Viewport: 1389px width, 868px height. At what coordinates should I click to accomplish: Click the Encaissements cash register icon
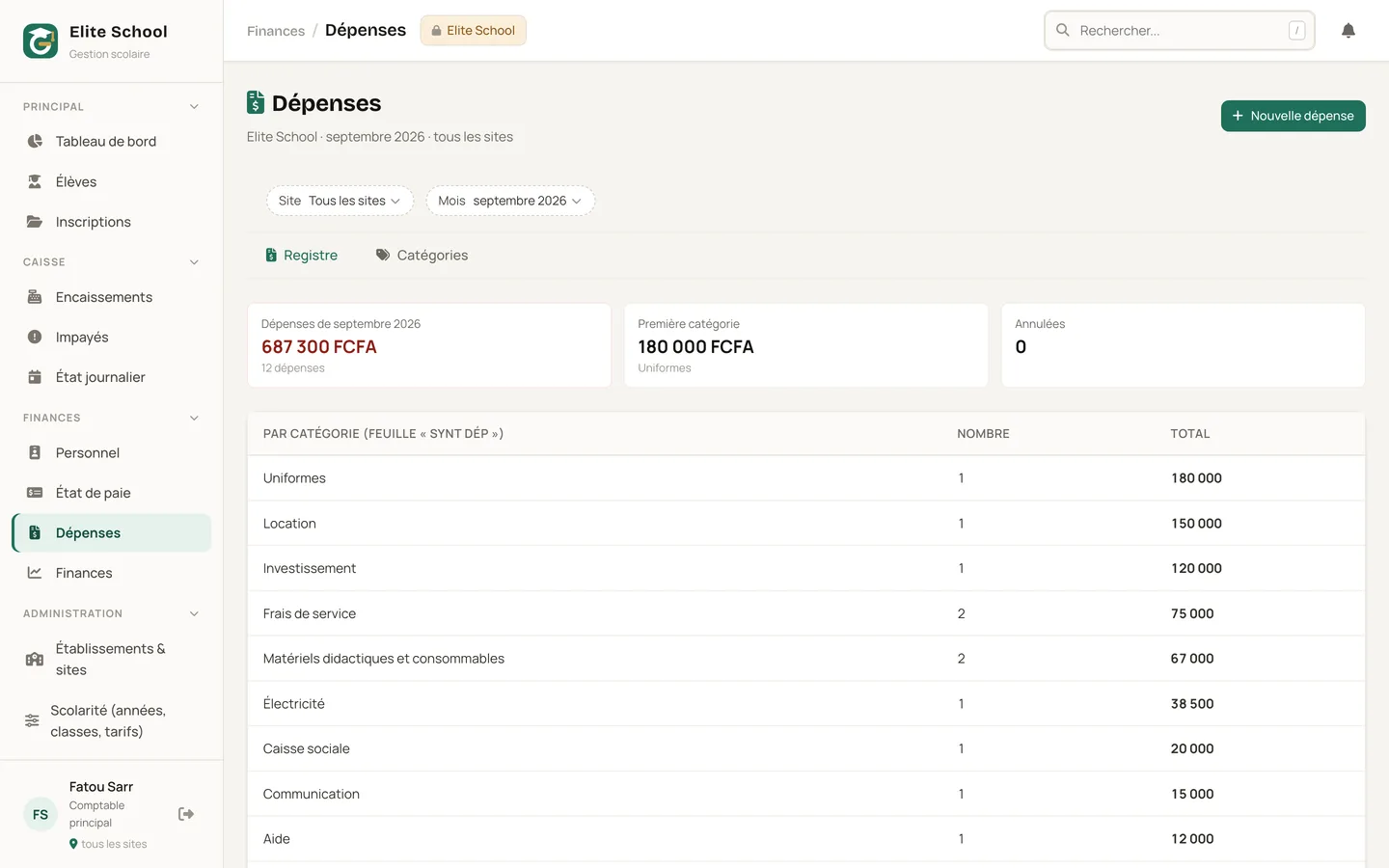[35, 297]
